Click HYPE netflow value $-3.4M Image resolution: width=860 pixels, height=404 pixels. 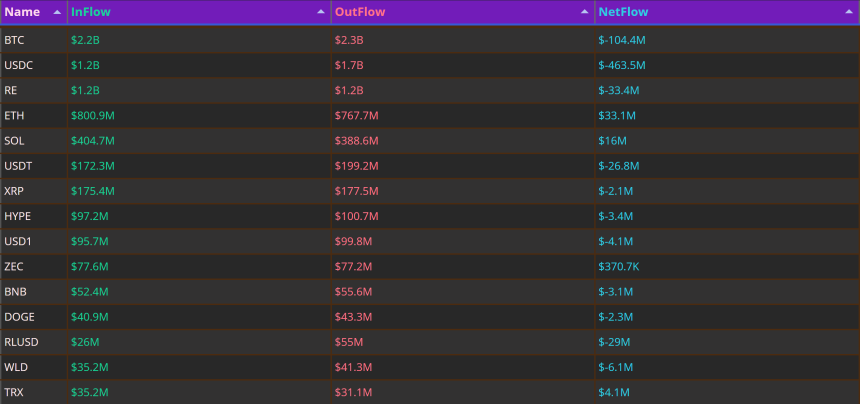click(616, 217)
